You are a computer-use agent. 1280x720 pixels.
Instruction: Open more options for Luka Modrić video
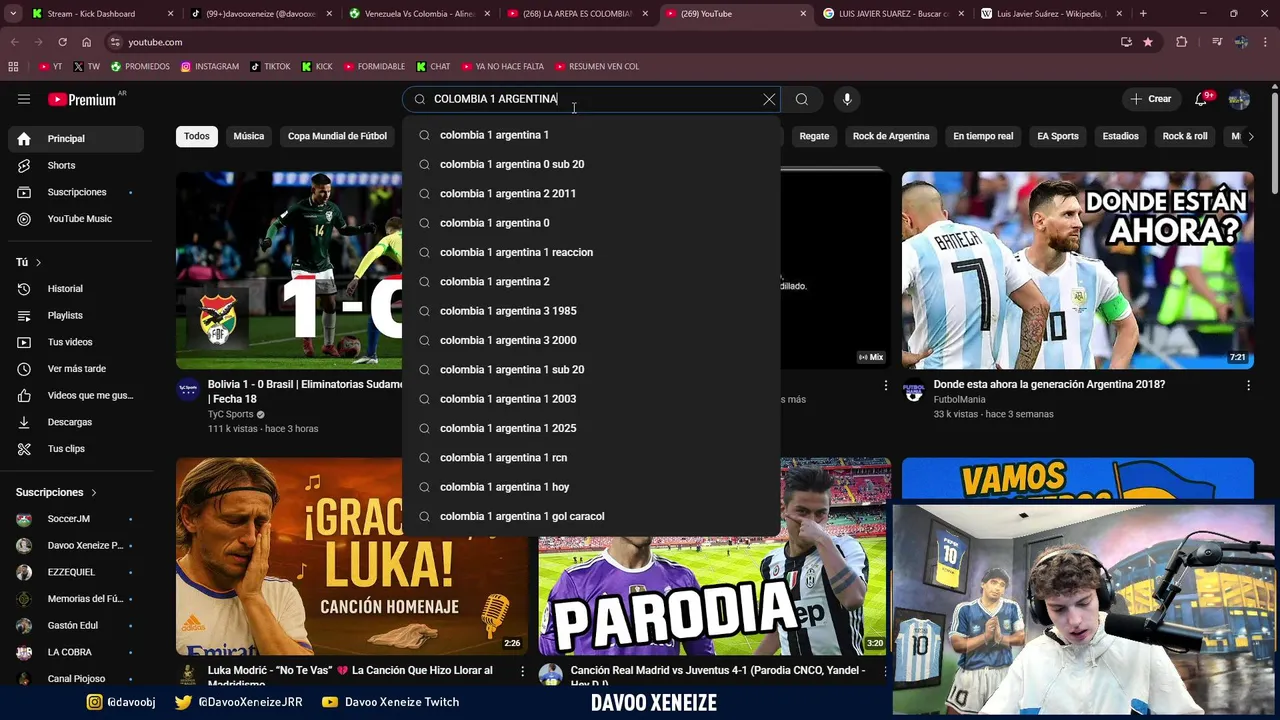[x=522, y=672]
